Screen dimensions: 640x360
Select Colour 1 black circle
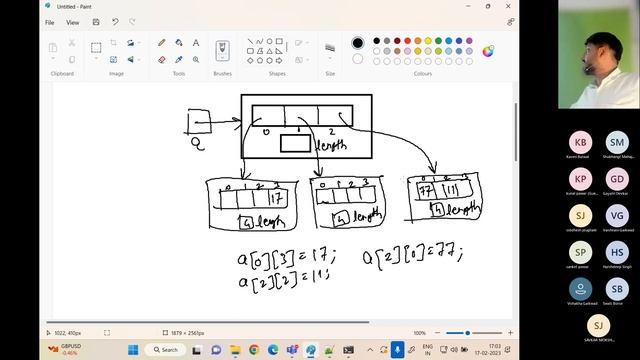[x=358, y=43]
